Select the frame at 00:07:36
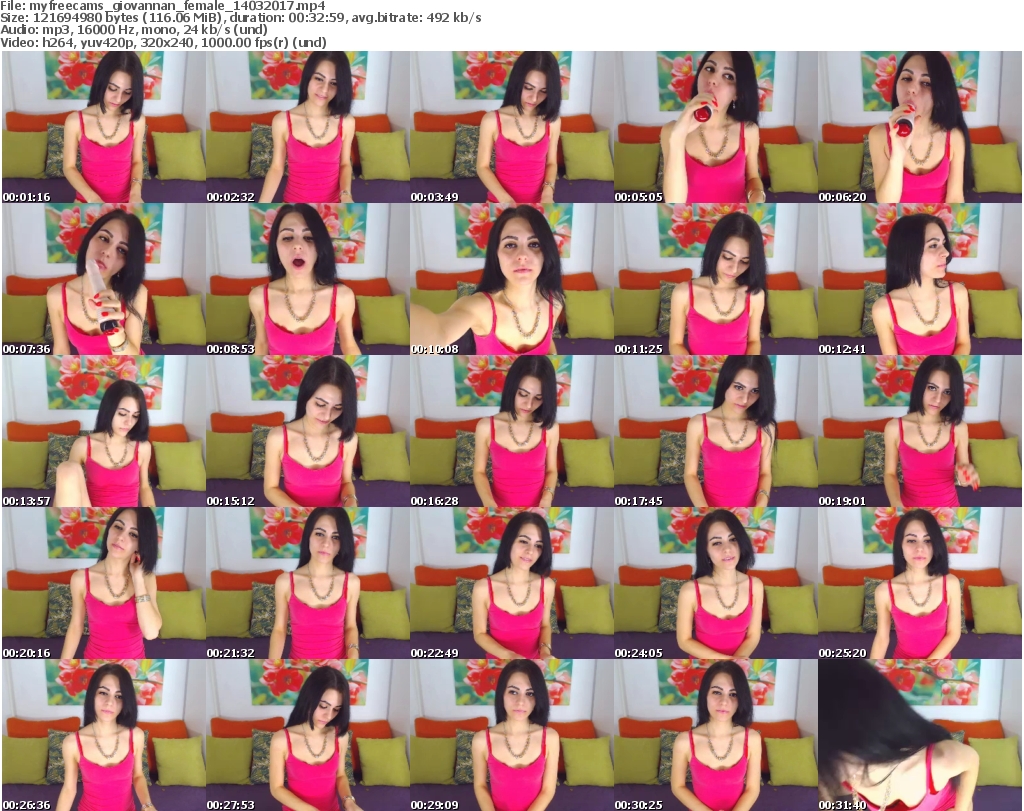 104,279
